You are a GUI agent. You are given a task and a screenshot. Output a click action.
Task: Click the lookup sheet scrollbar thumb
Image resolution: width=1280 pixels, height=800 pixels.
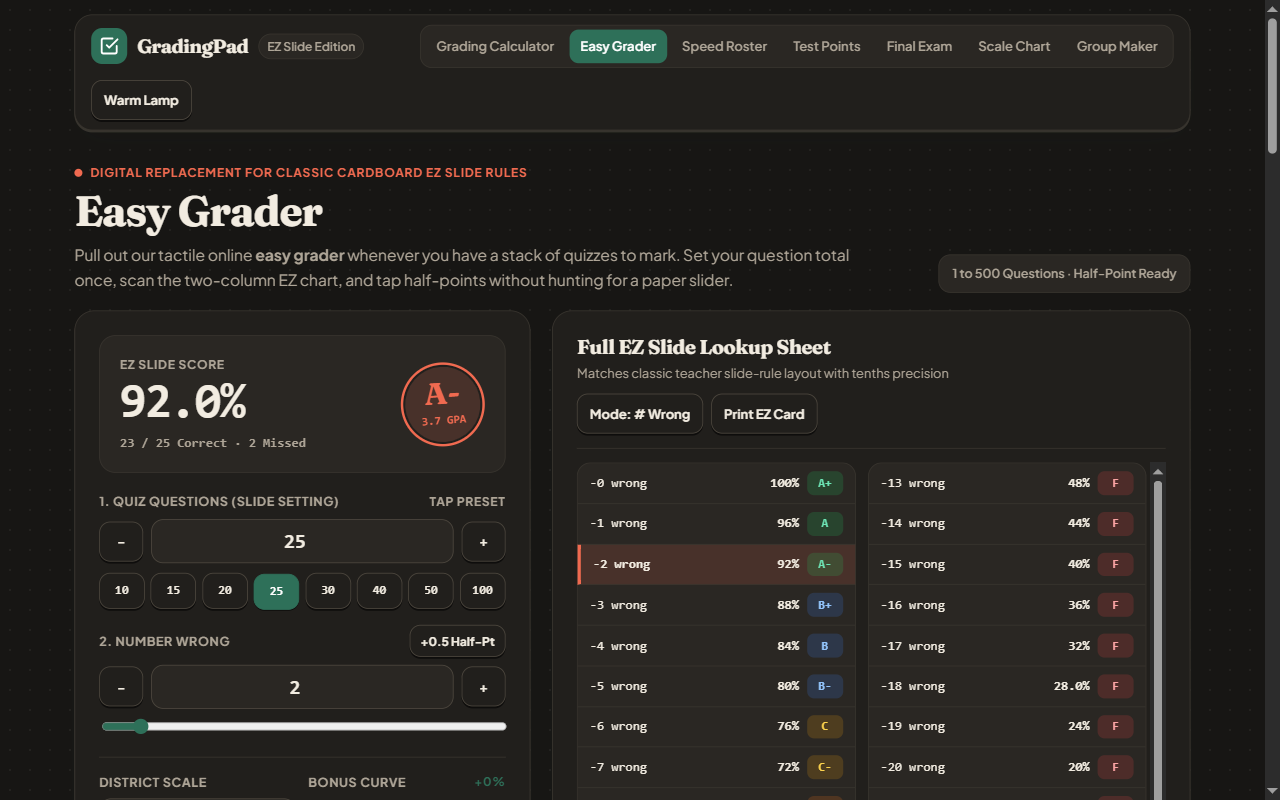point(1158,640)
